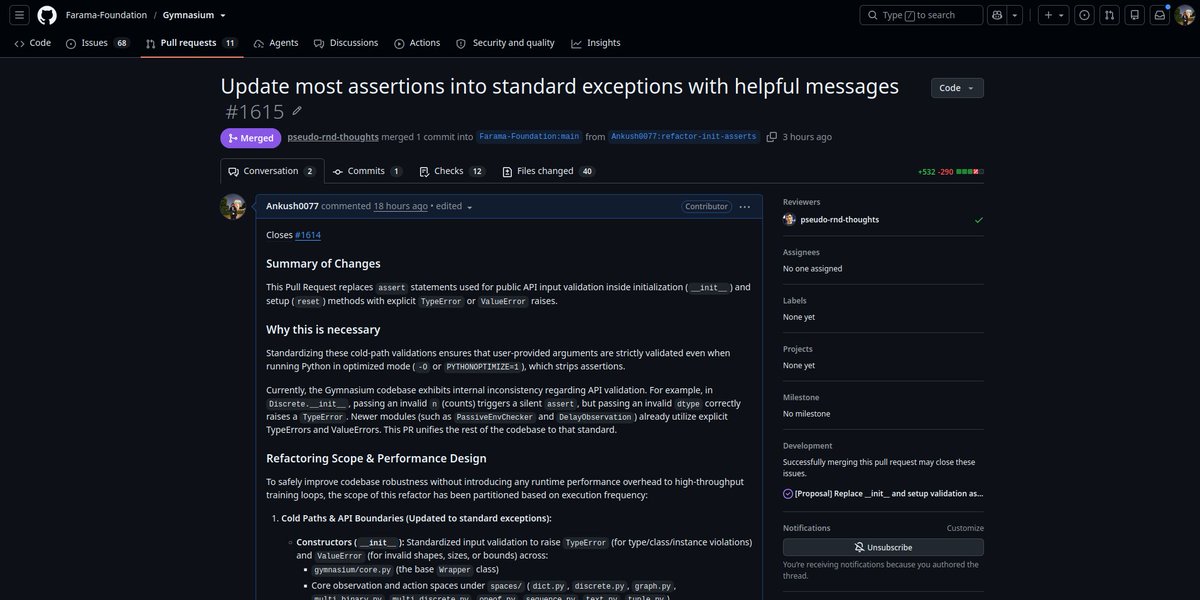Copy PR title with pencil icon beside #1615

click(297, 111)
